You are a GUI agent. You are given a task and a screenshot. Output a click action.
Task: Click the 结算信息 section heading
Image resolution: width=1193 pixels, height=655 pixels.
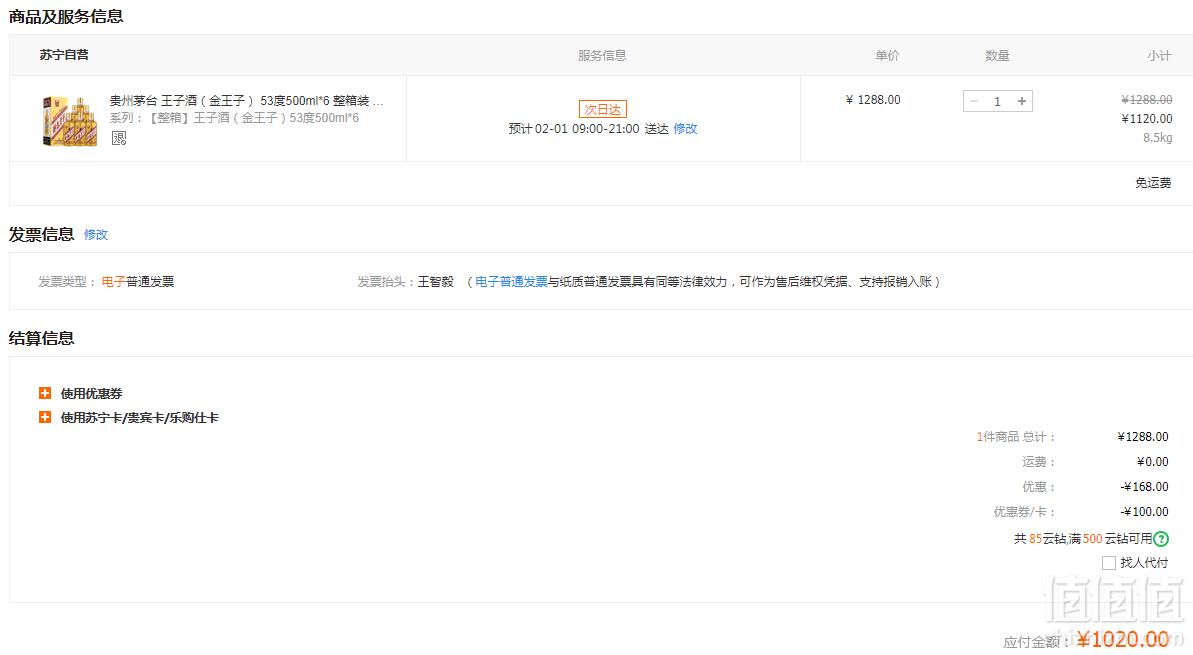[42, 339]
